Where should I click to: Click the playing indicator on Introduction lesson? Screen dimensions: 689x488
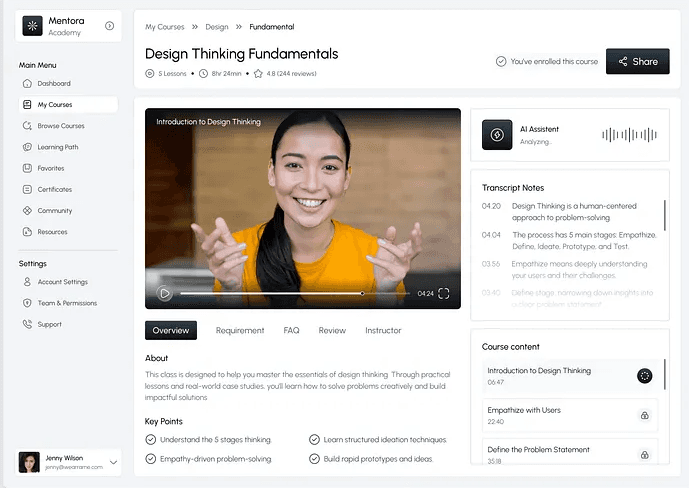coord(645,376)
